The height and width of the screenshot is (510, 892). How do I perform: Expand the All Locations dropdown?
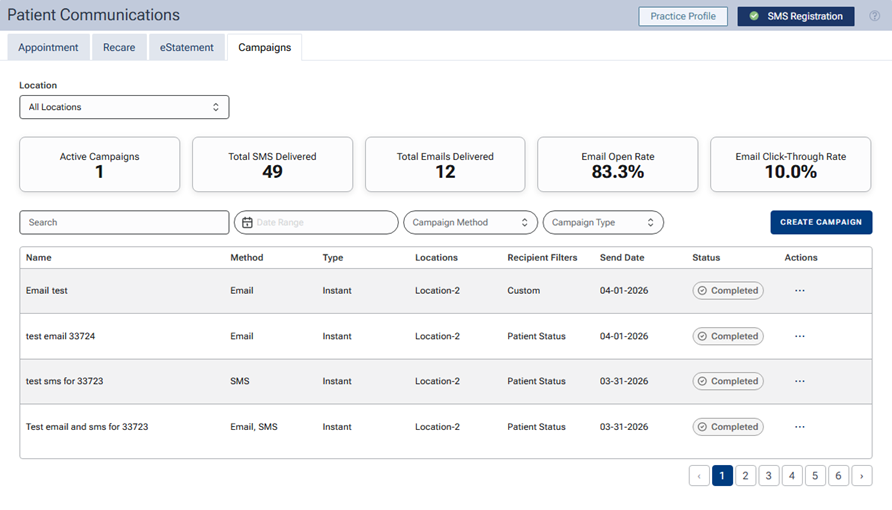coord(124,107)
